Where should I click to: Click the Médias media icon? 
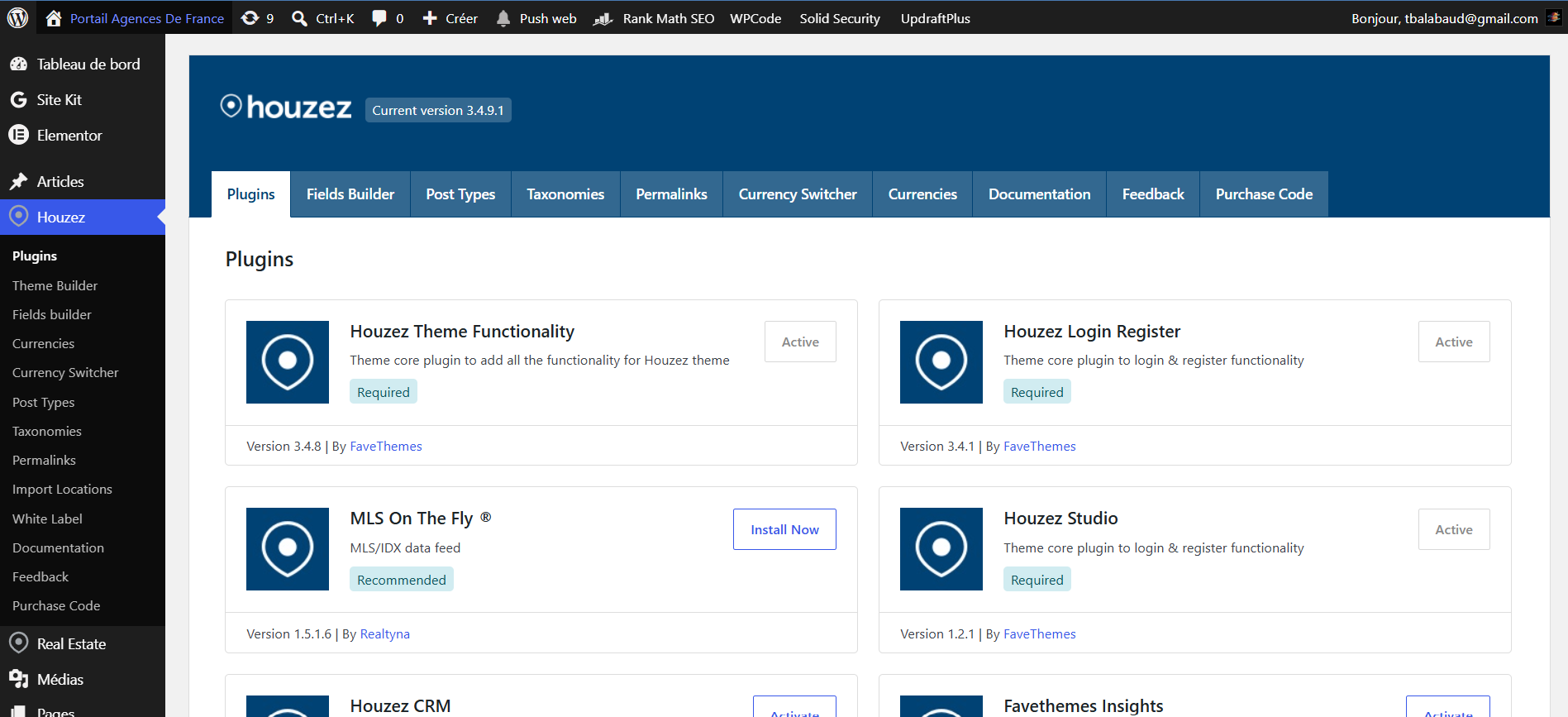coord(18,679)
